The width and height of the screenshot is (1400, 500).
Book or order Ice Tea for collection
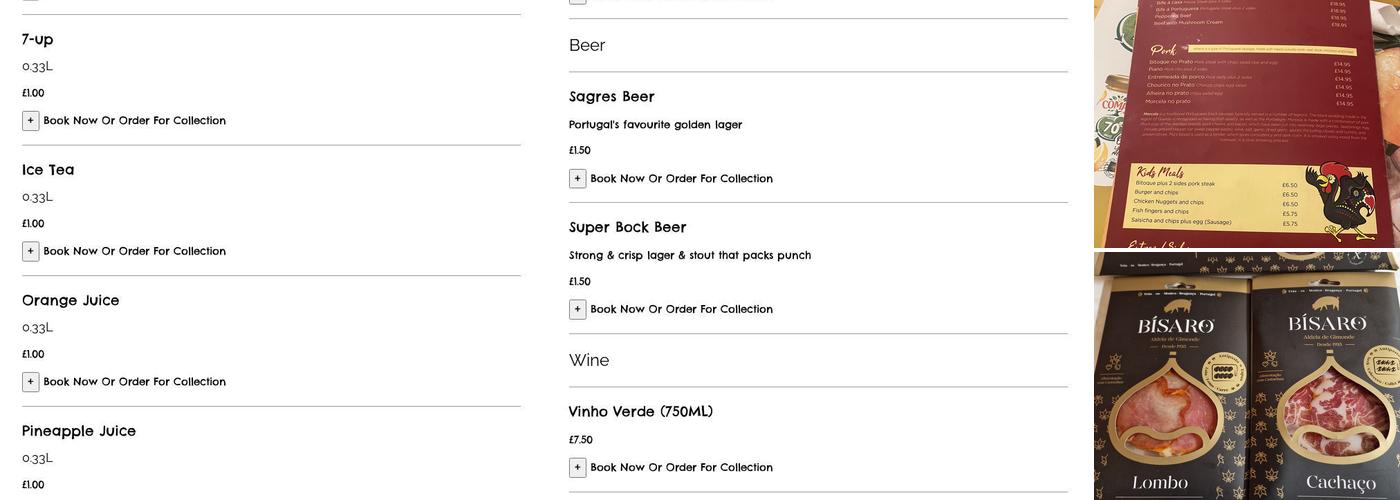tap(134, 251)
